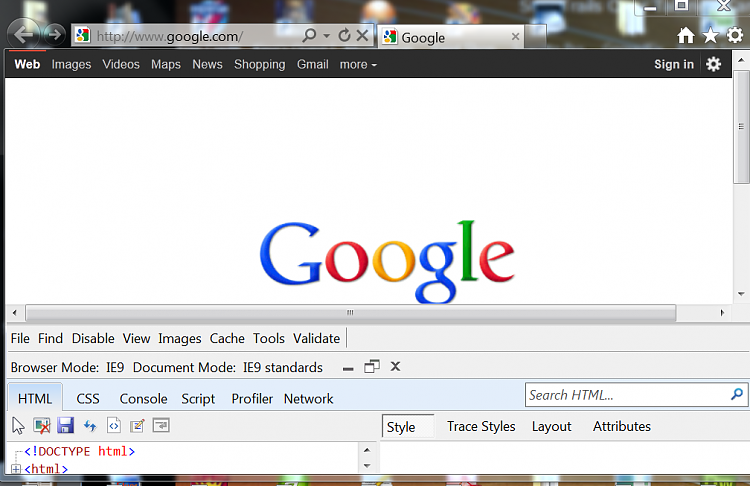The height and width of the screenshot is (486, 750).
Task: Open the Cache menu in developer tools
Action: click(227, 339)
